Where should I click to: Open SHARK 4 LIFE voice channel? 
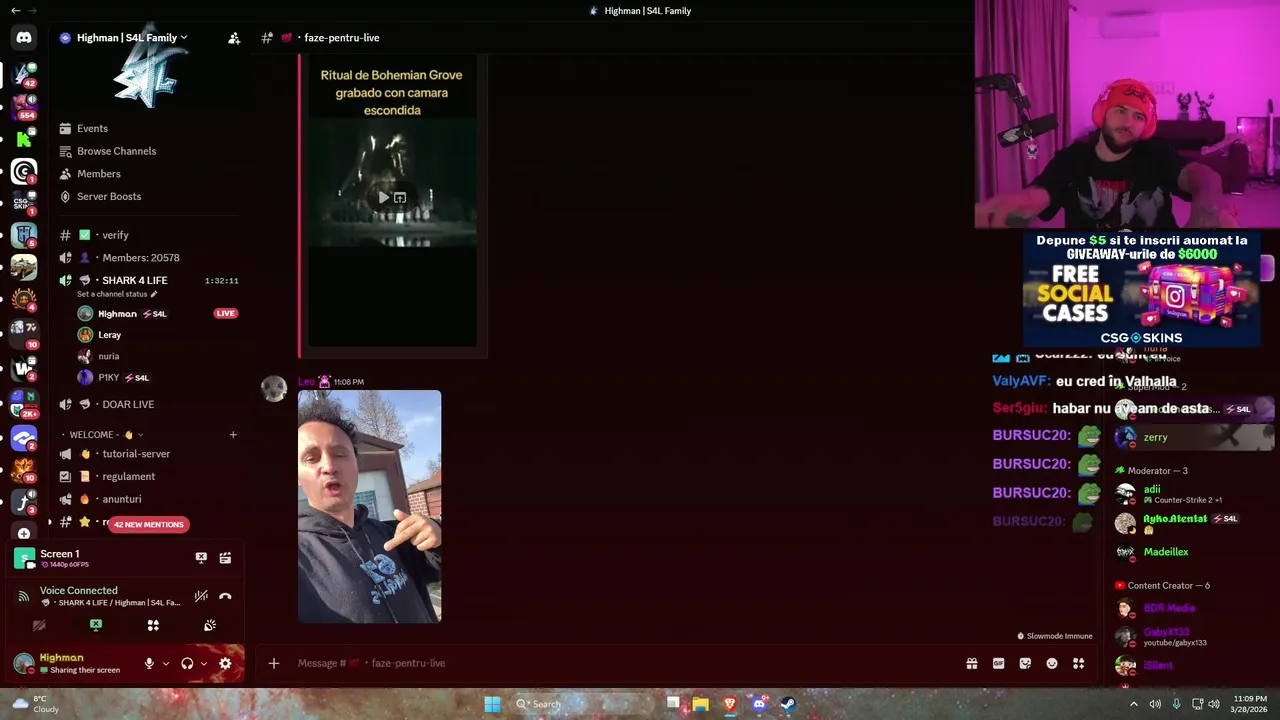134,280
